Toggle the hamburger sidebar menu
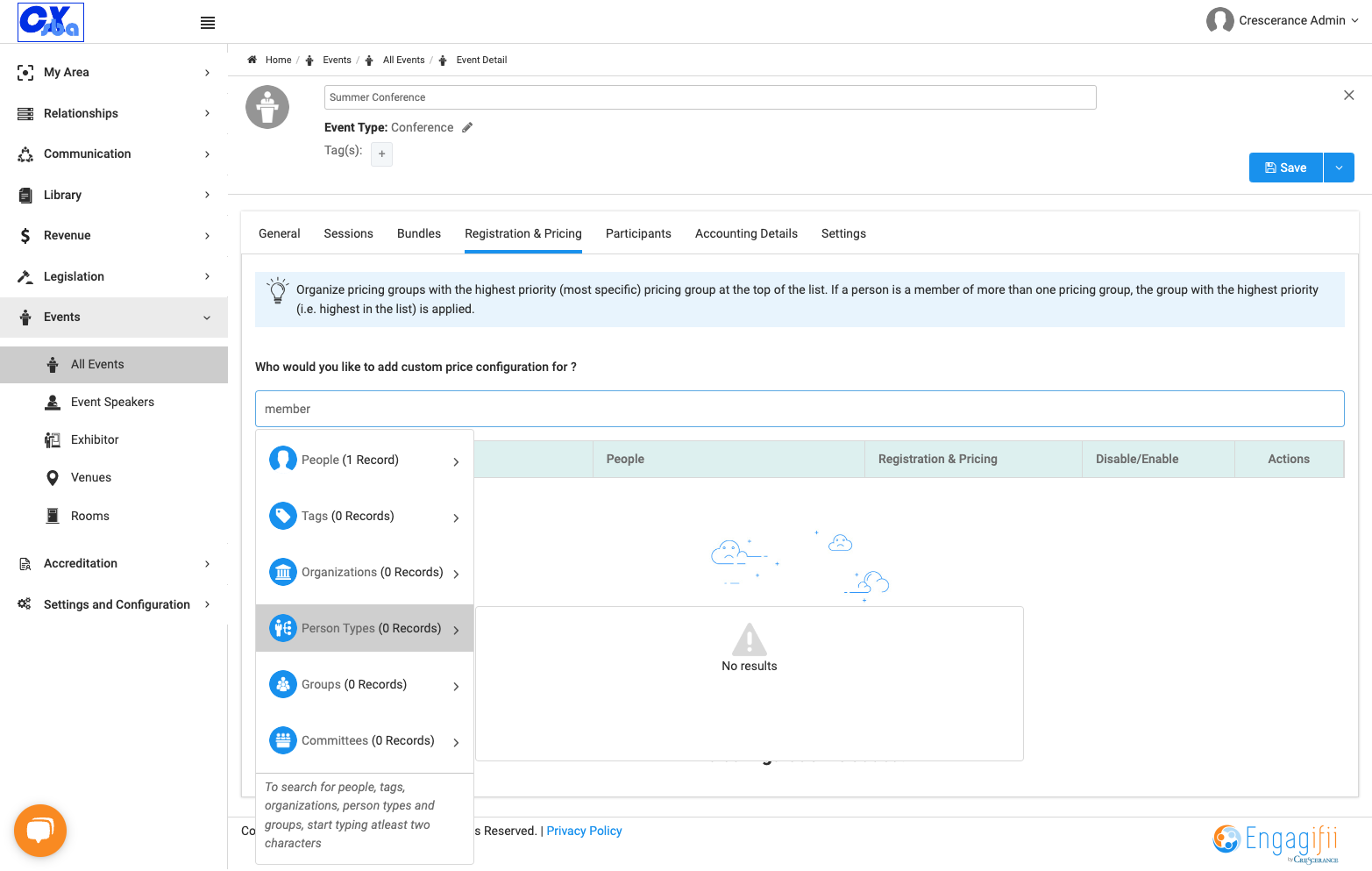 (208, 23)
